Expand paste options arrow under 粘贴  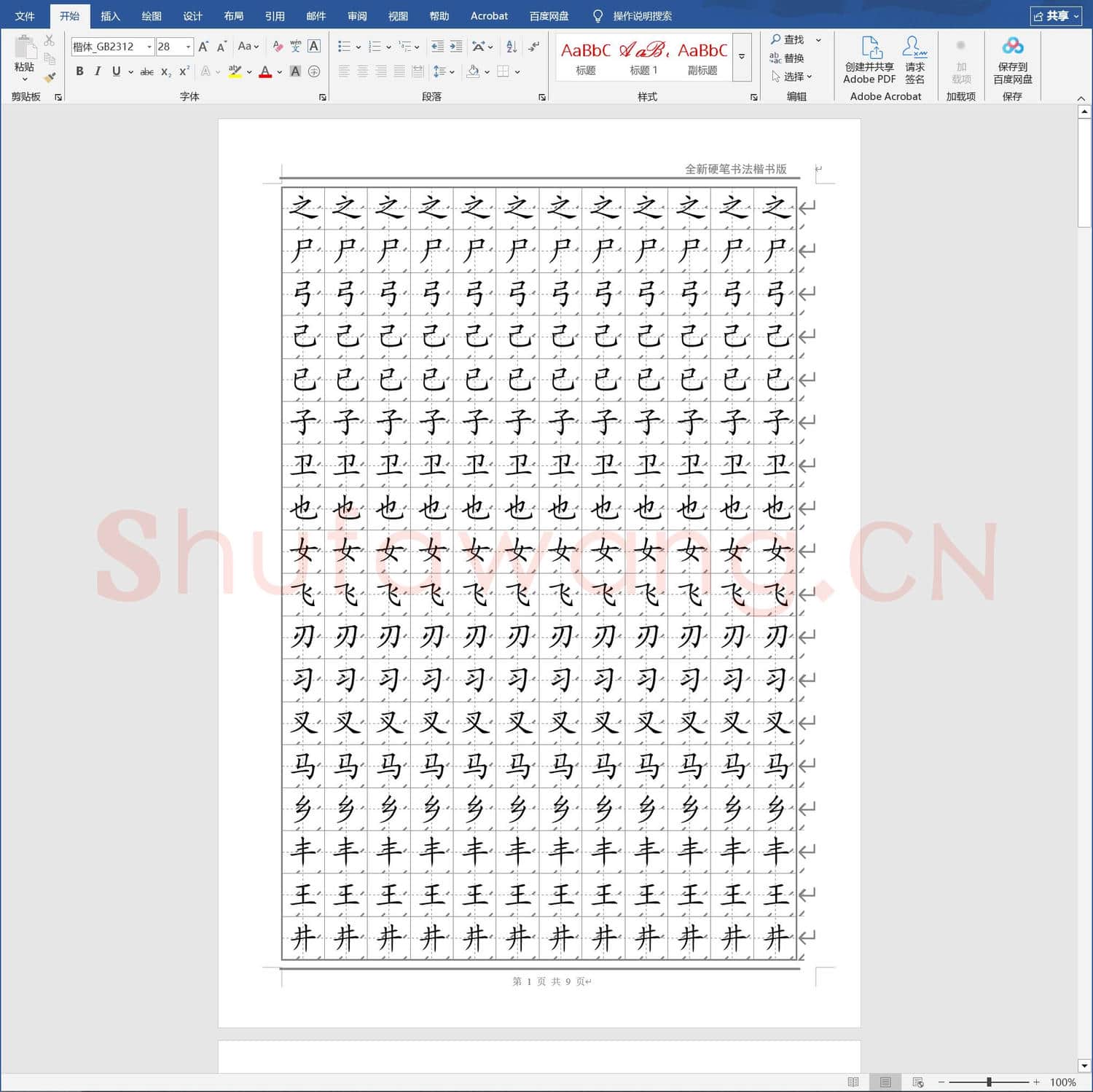[25, 79]
